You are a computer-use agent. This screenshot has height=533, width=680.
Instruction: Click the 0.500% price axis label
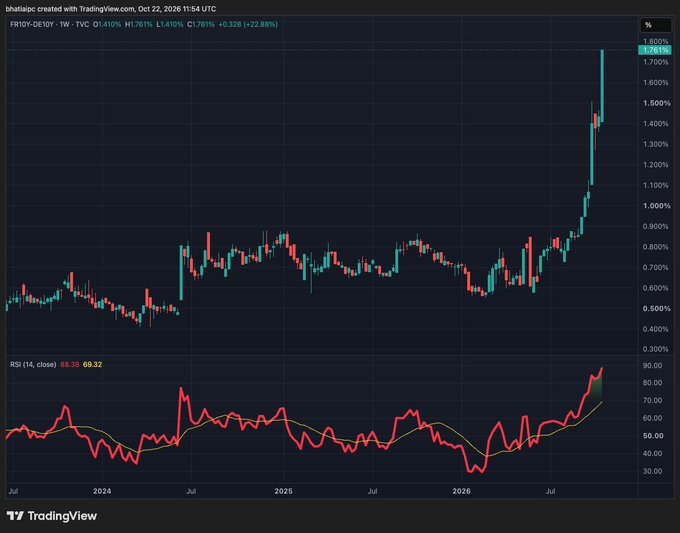(x=657, y=308)
